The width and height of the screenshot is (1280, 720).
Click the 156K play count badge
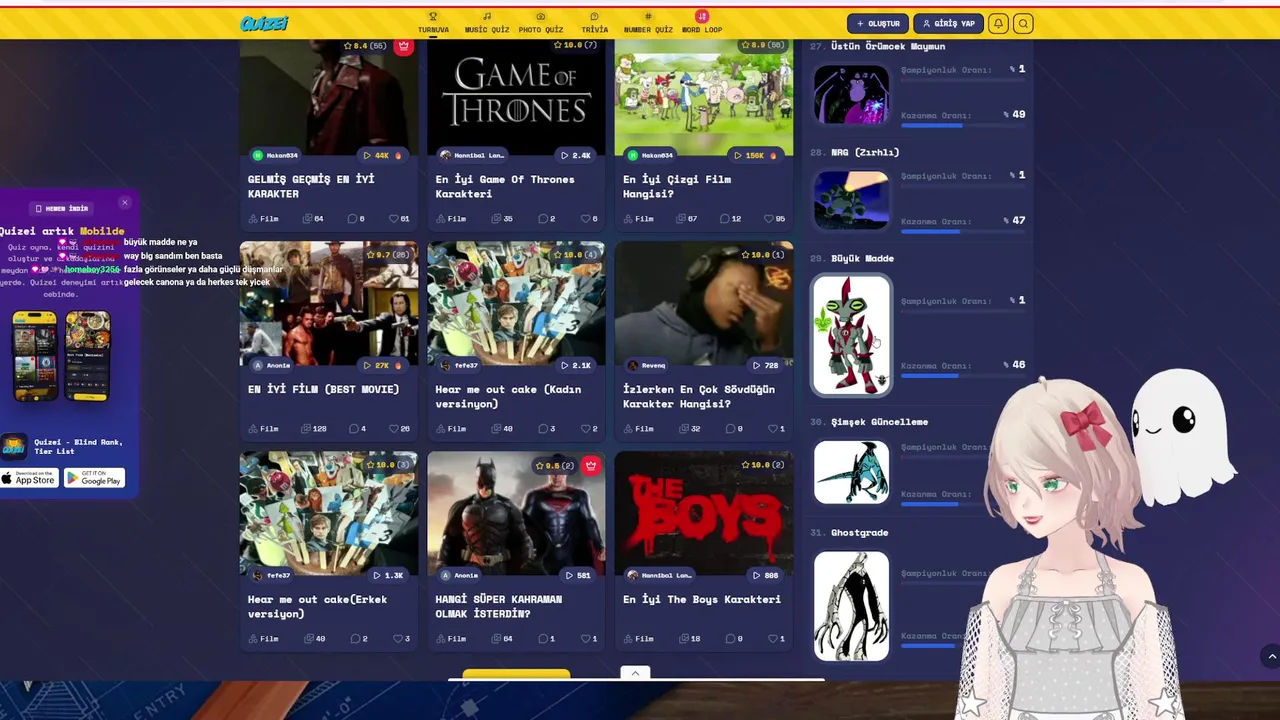(756, 155)
